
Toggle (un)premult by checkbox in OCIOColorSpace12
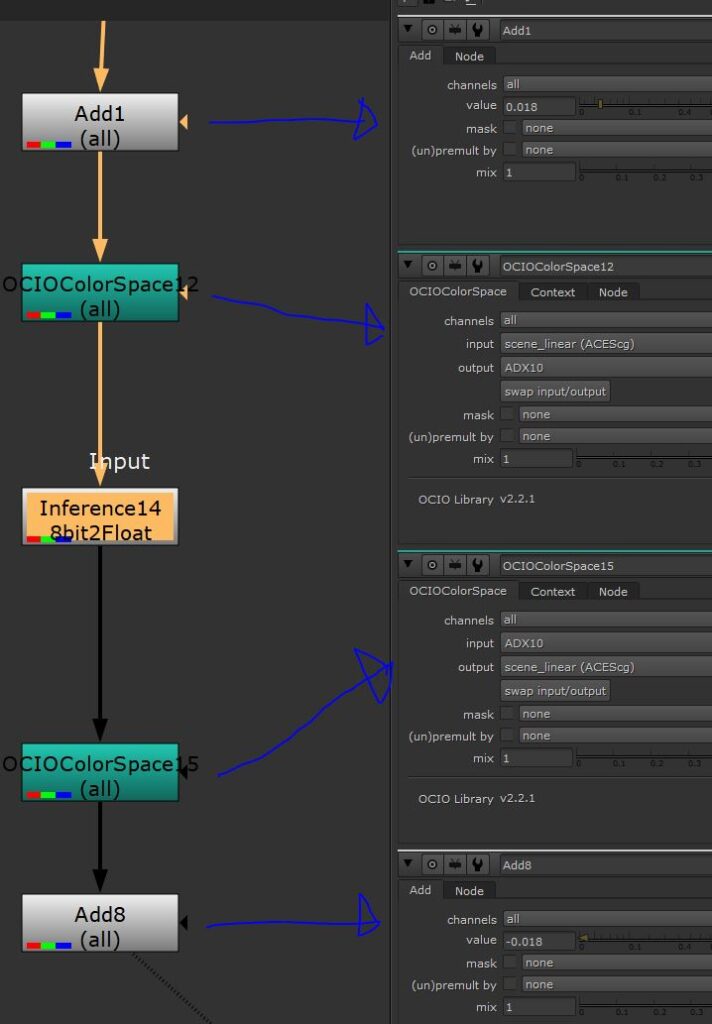(x=508, y=437)
